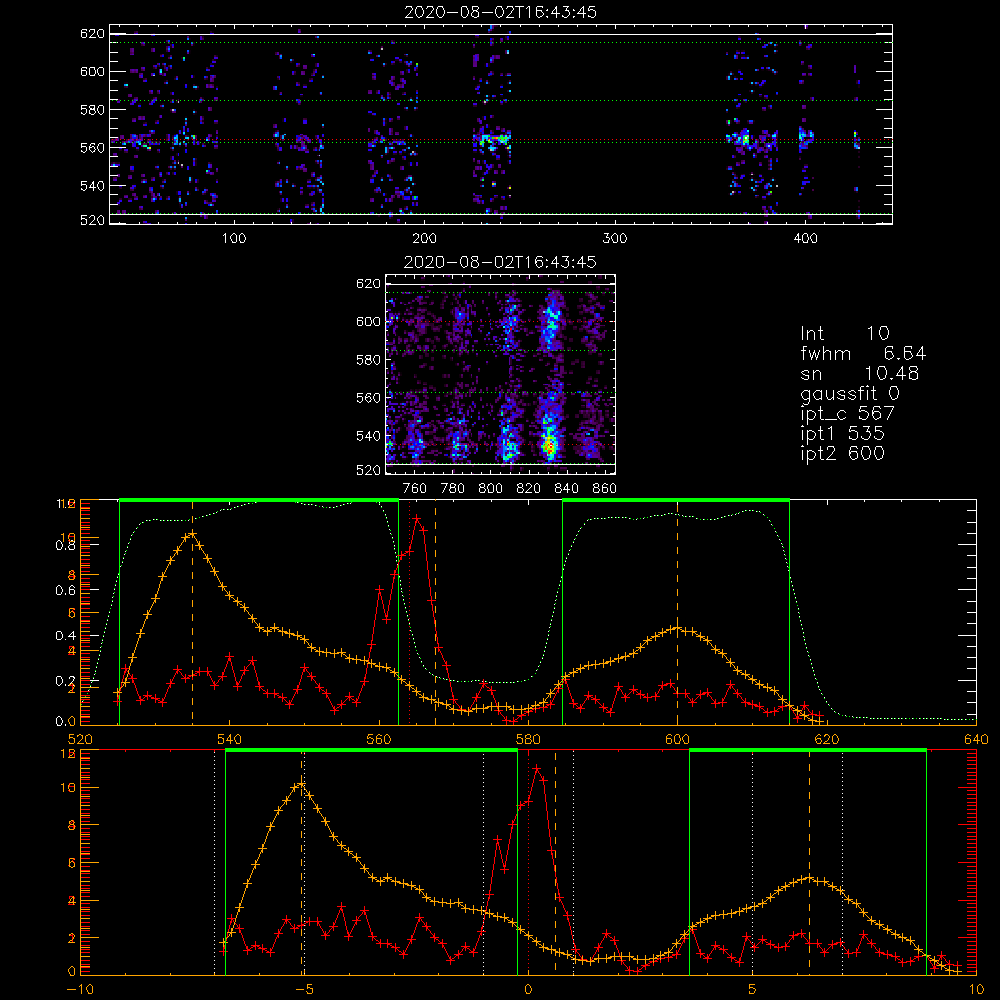Click the 540 y-axis label of top spectrogram
The width and height of the screenshot is (1000, 1000).
92,186
